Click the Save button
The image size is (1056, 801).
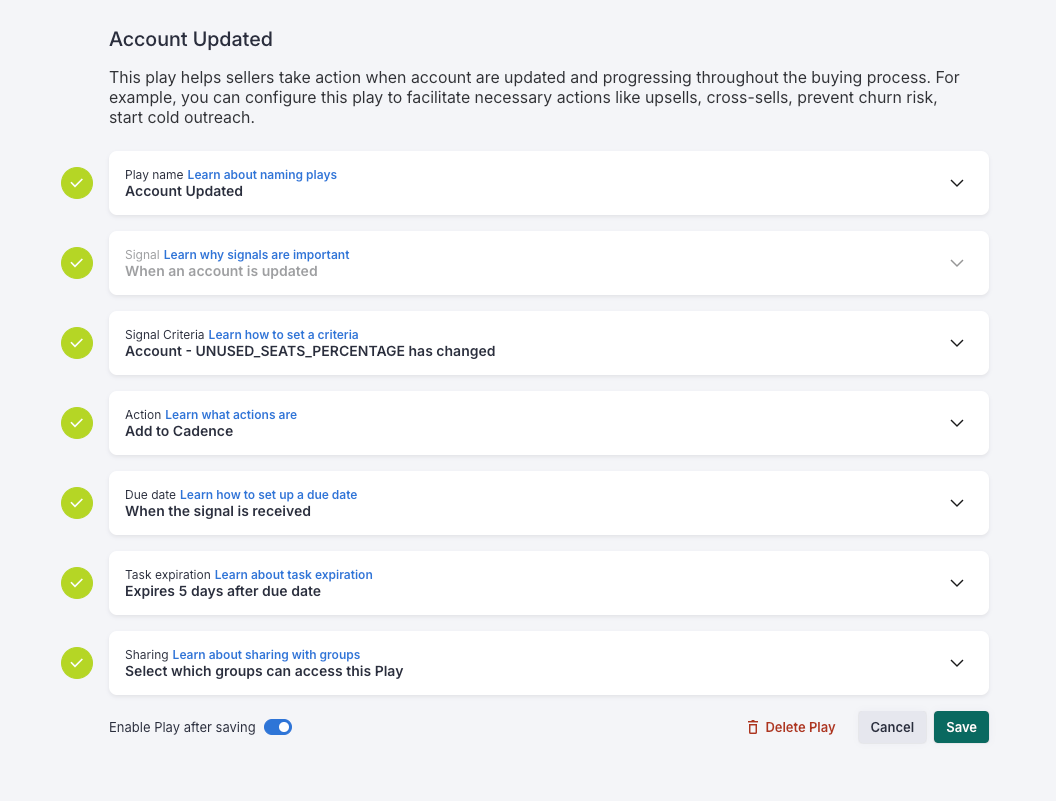coord(961,727)
